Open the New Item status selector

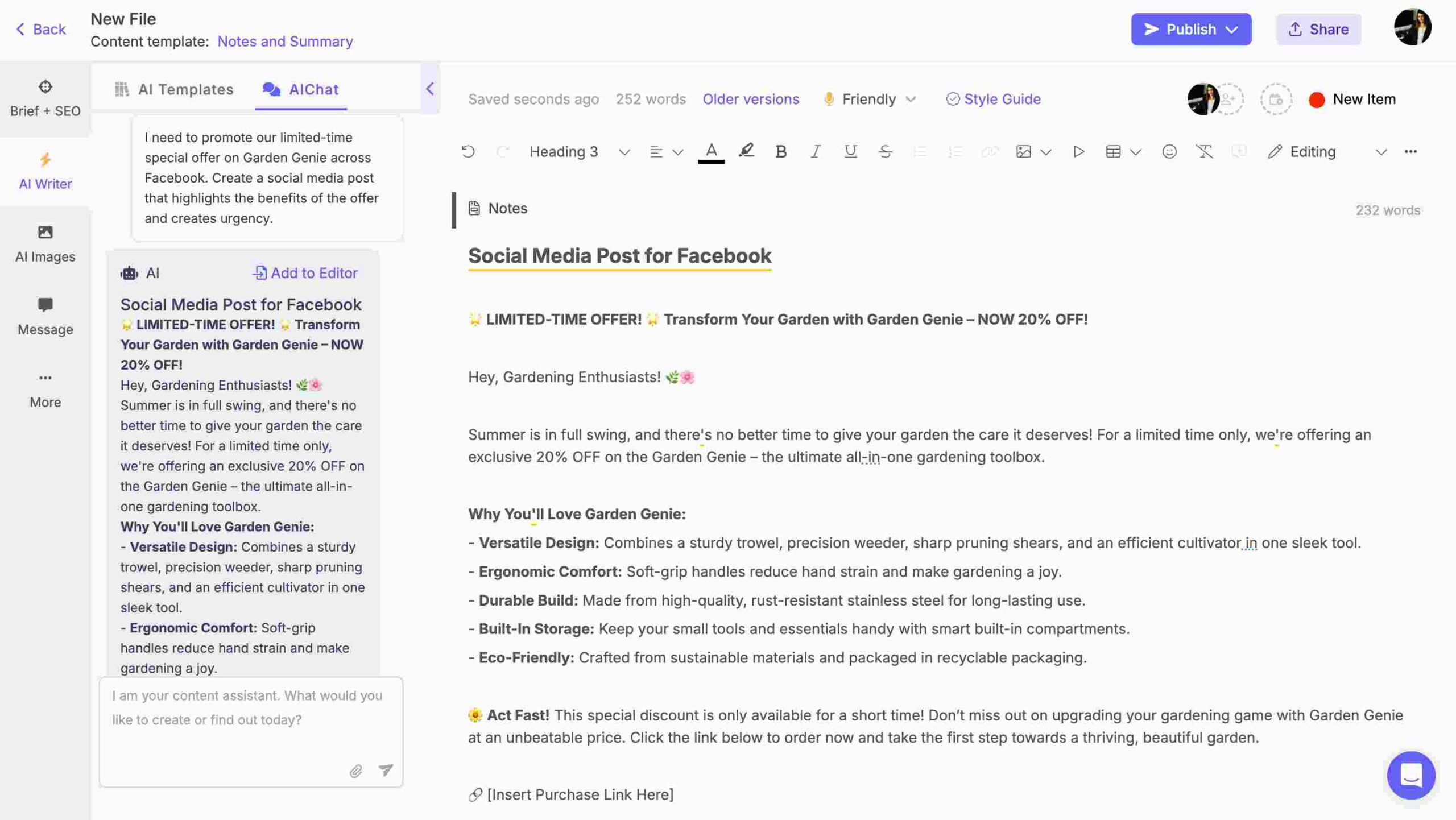pyautogui.click(x=1352, y=99)
